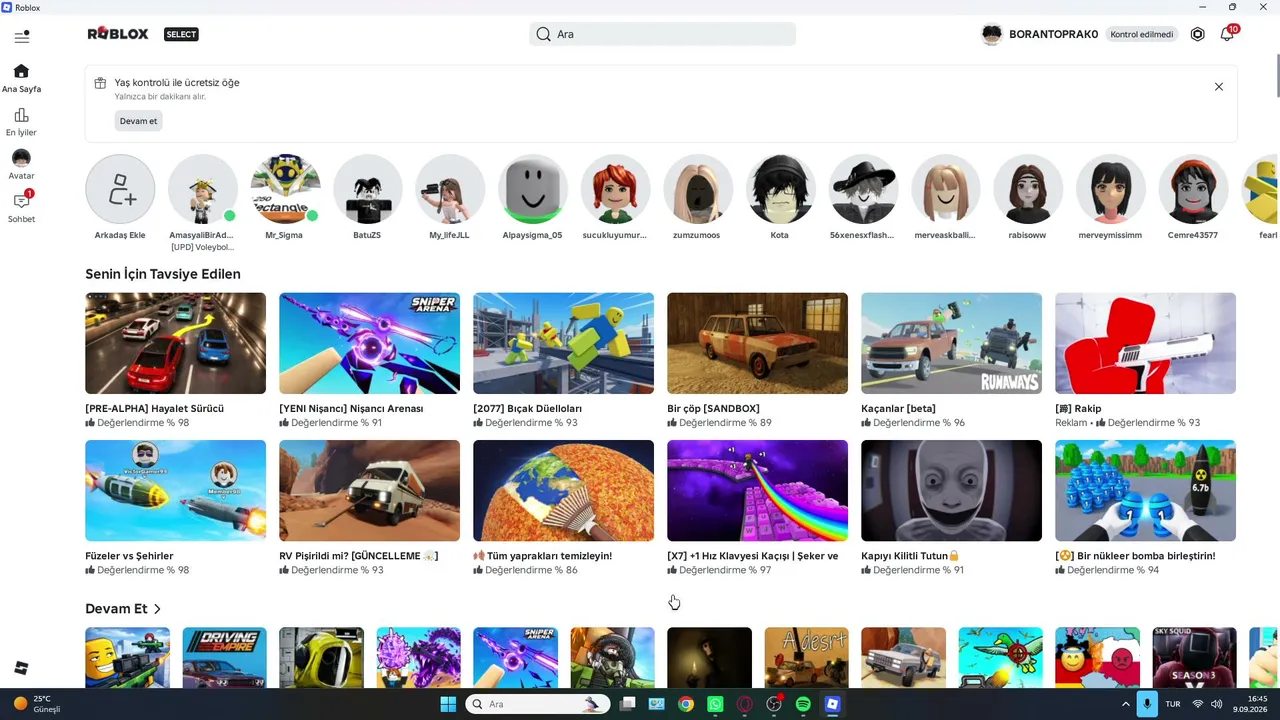1280x720 pixels.
Task: Open Cemre43577 friend avatar
Action: [x=1193, y=189]
